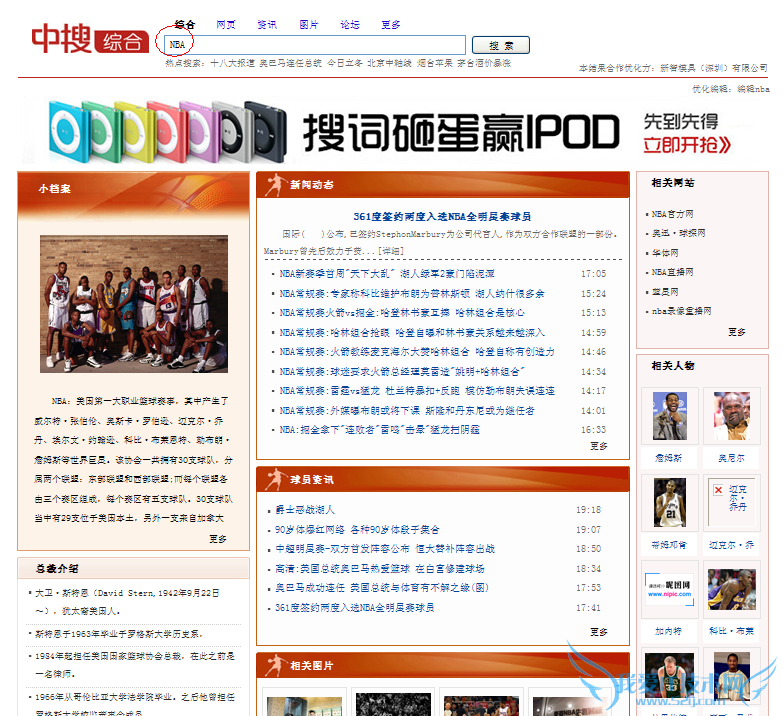Open the 蒂姆邓肯 player photo
This screenshot has width=783, height=716.
[x=669, y=504]
